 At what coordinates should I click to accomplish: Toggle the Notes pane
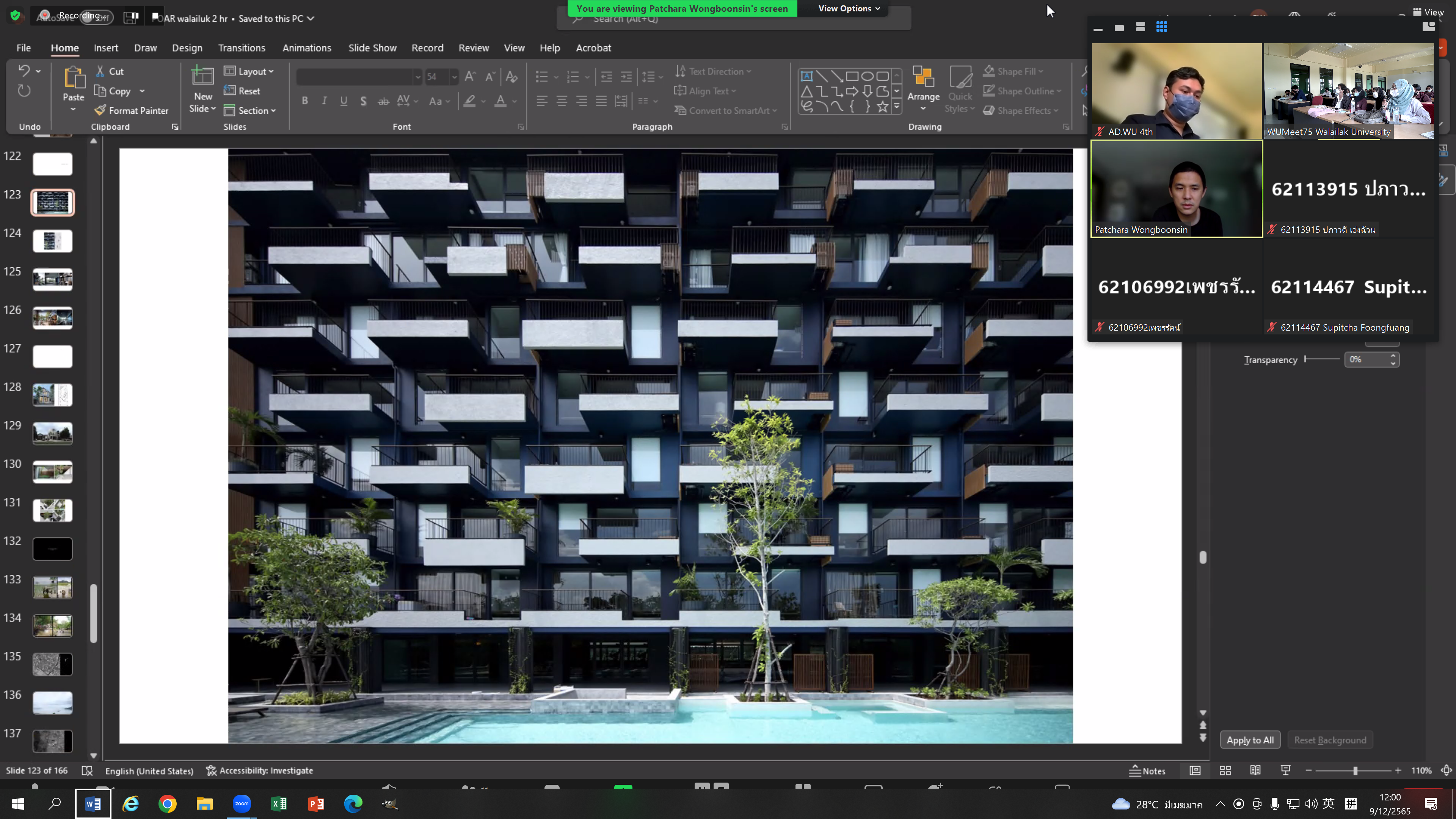tap(1147, 770)
